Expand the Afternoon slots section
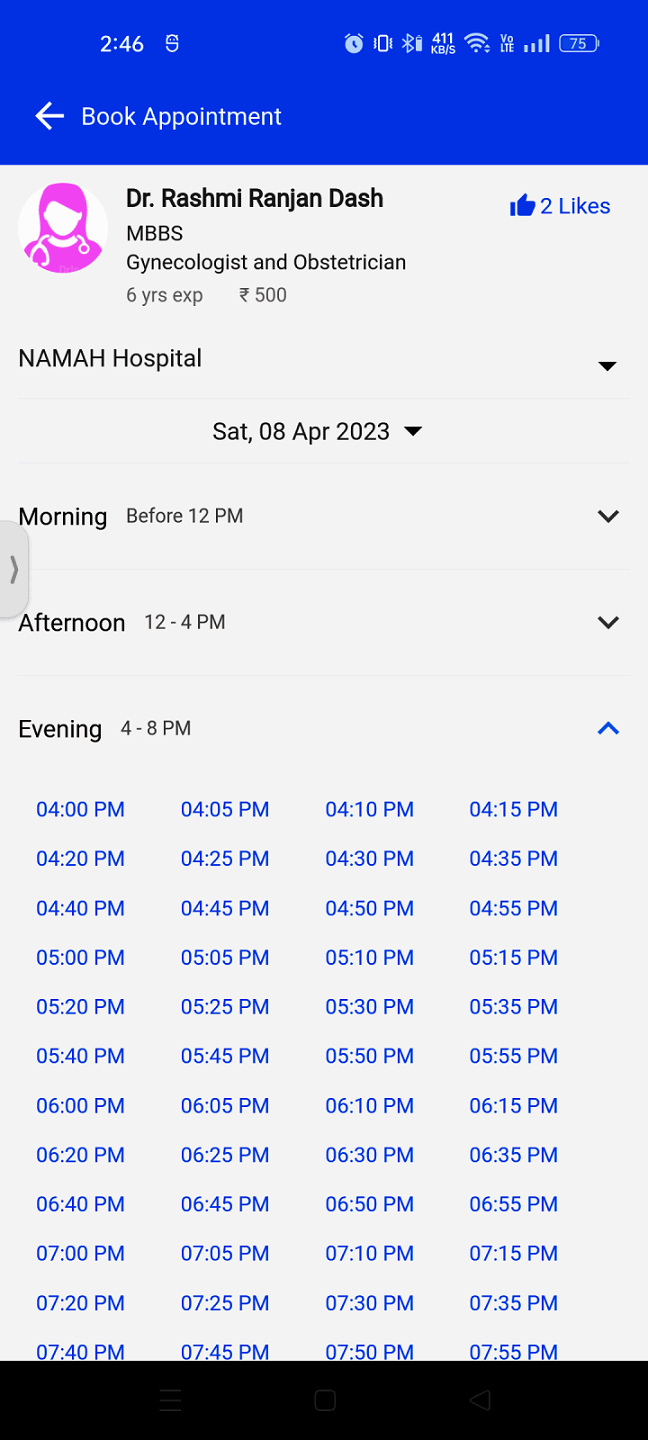The image size is (648, 1440). click(x=608, y=622)
